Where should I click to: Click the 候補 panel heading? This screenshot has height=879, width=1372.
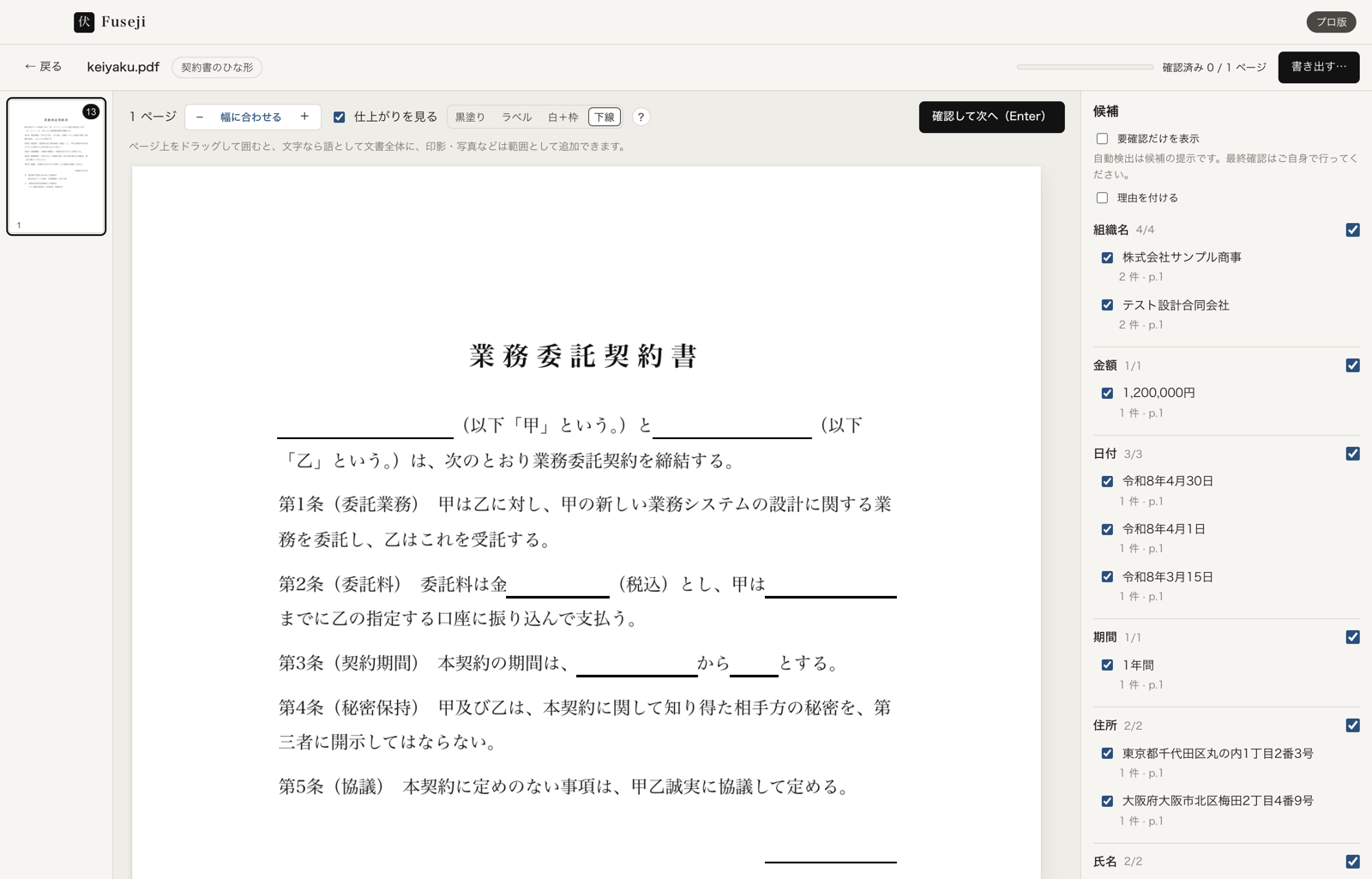(1105, 111)
